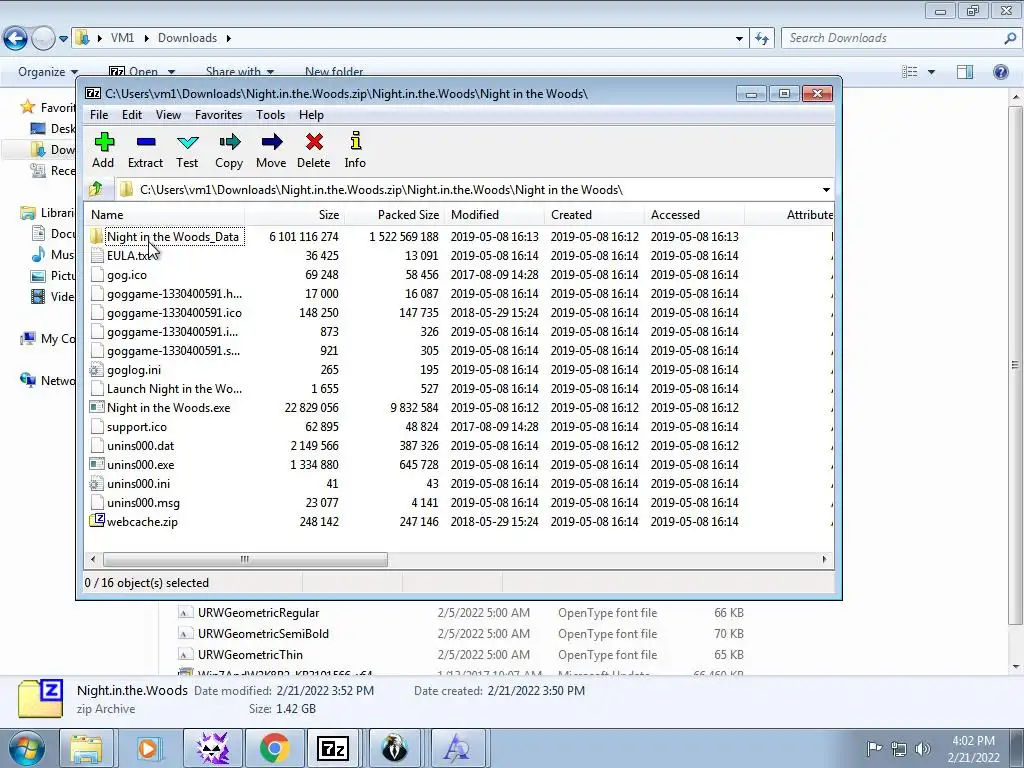Select URWGeometricThin font in Explorer
The image size is (1024, 768).
[x=250, y=654]
